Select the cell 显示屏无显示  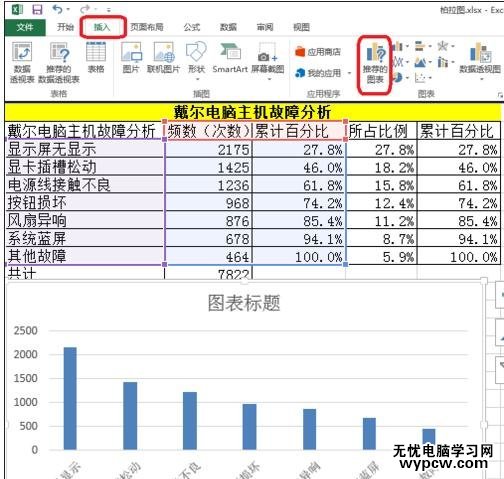(x=85, y=149)
